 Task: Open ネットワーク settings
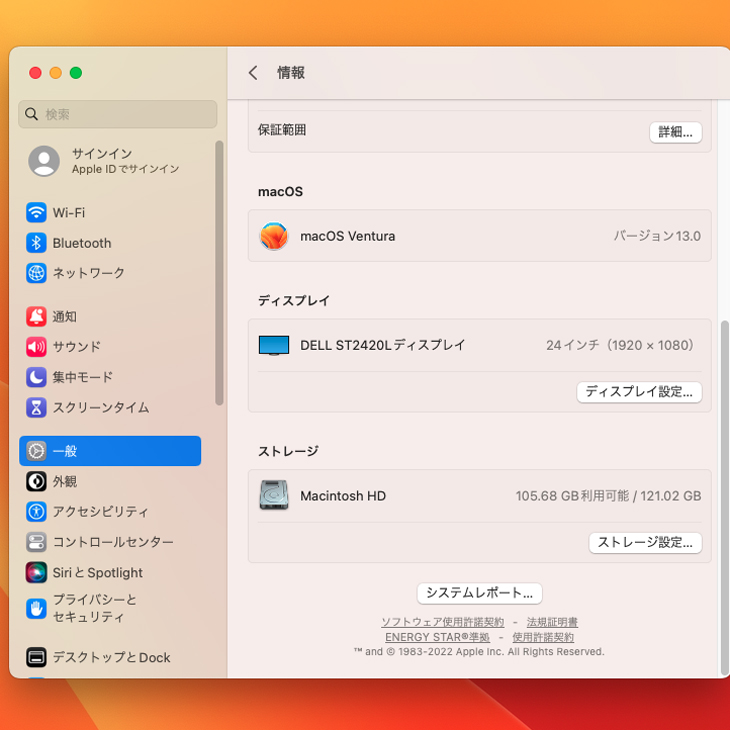point(110,273)
